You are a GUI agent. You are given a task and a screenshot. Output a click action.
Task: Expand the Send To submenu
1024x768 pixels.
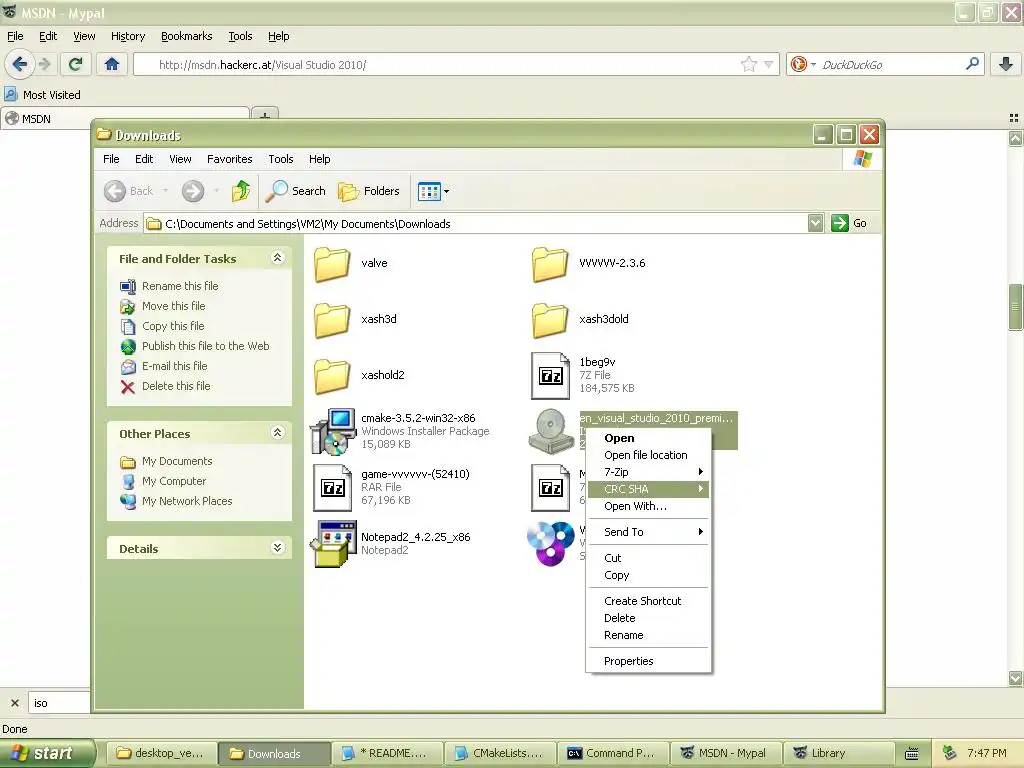click(648, 532)
